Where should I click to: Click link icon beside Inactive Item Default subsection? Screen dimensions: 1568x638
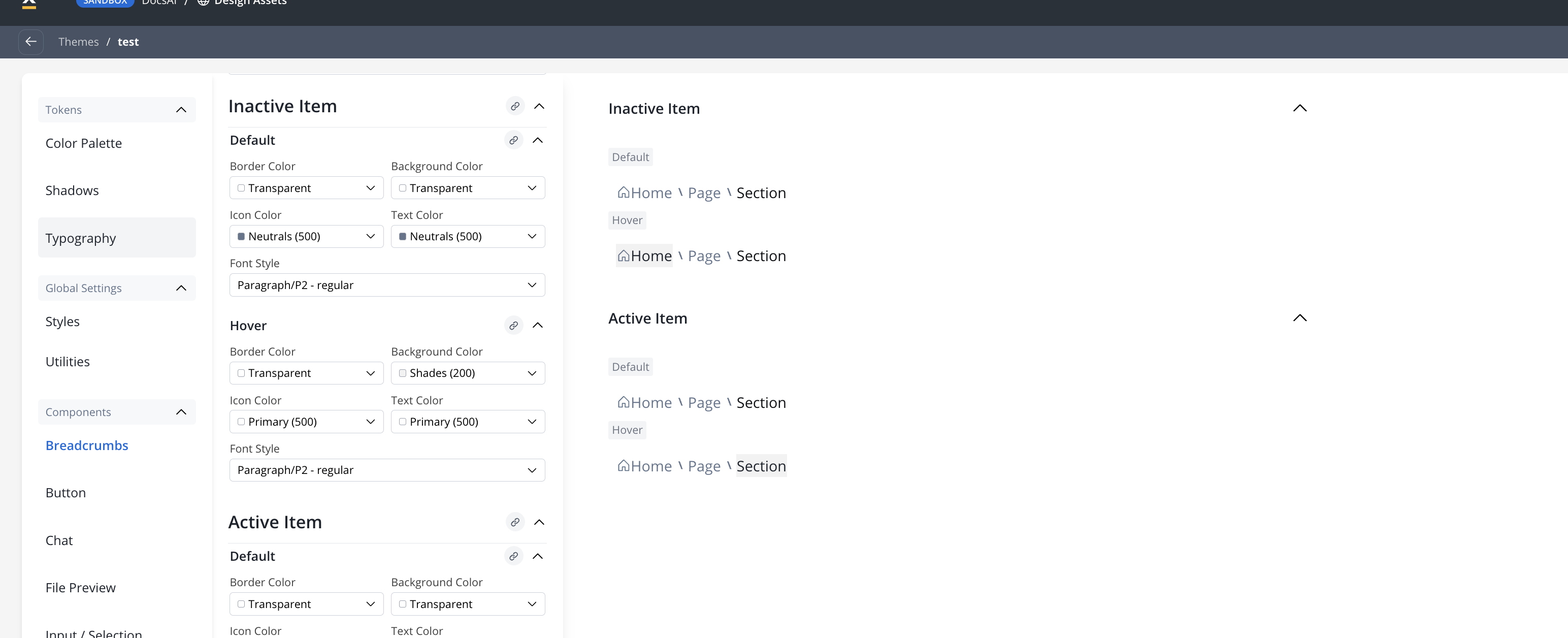[x=513, y=140]
